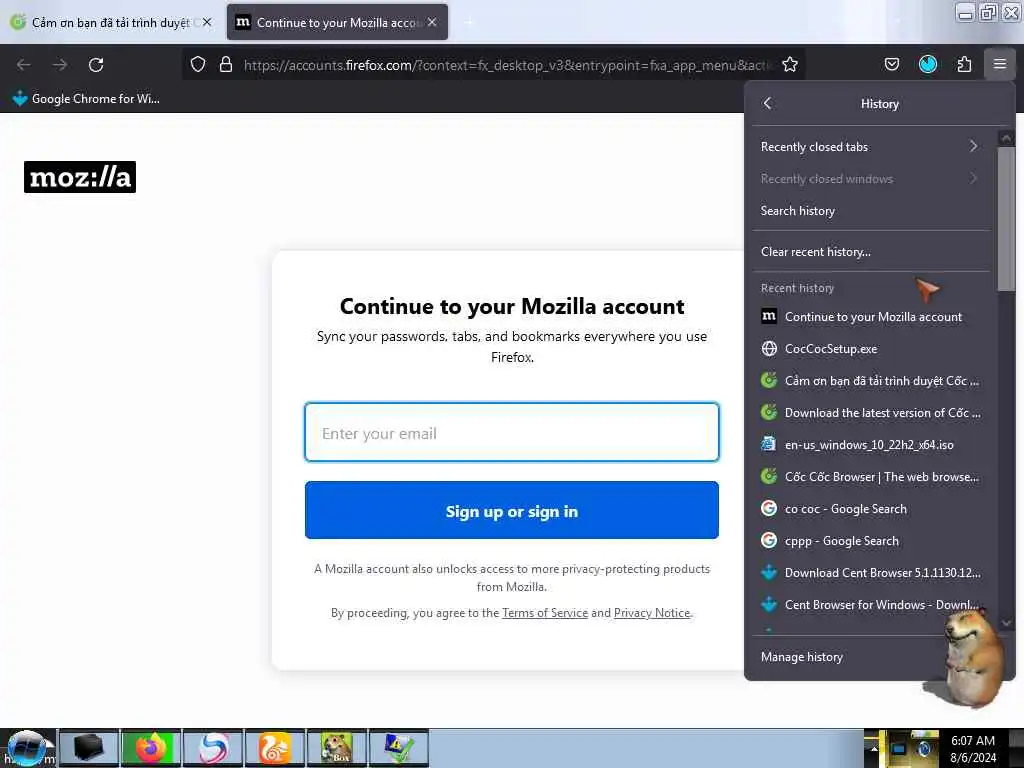Viewport: 1024px width, 768px height.
Task: Open the Privacy Notice link
Action: tap(652, 613)
